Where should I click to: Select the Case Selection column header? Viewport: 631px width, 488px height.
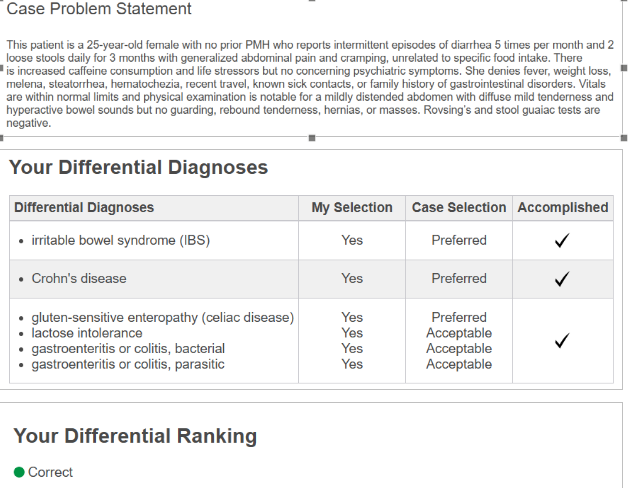point(459,208)
